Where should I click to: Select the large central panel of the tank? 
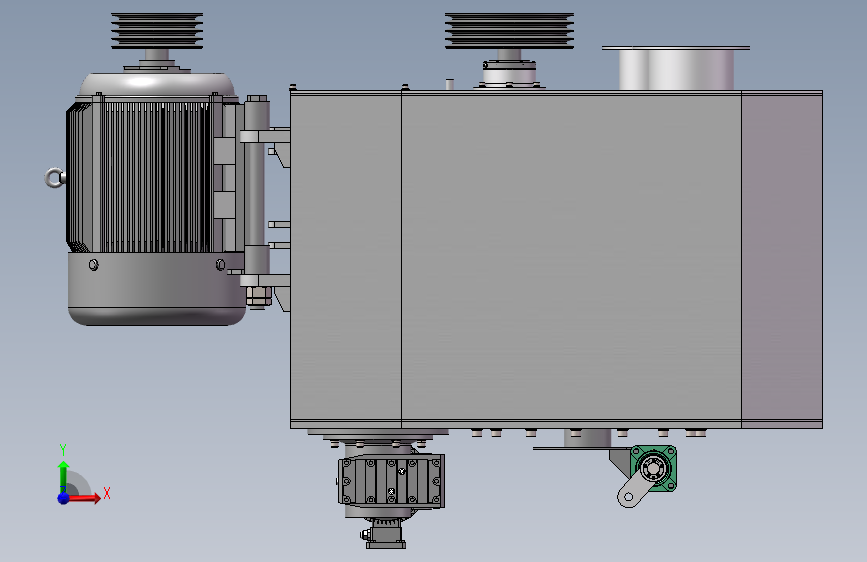click(571, 259)
